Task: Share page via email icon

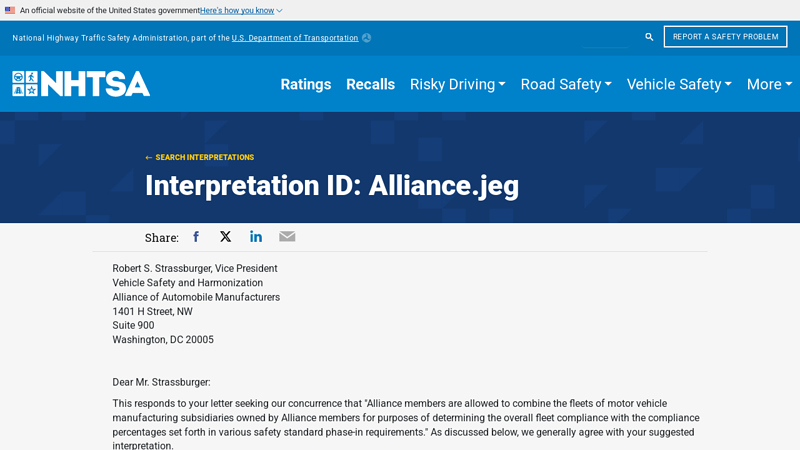Action: tap(287, 236)
